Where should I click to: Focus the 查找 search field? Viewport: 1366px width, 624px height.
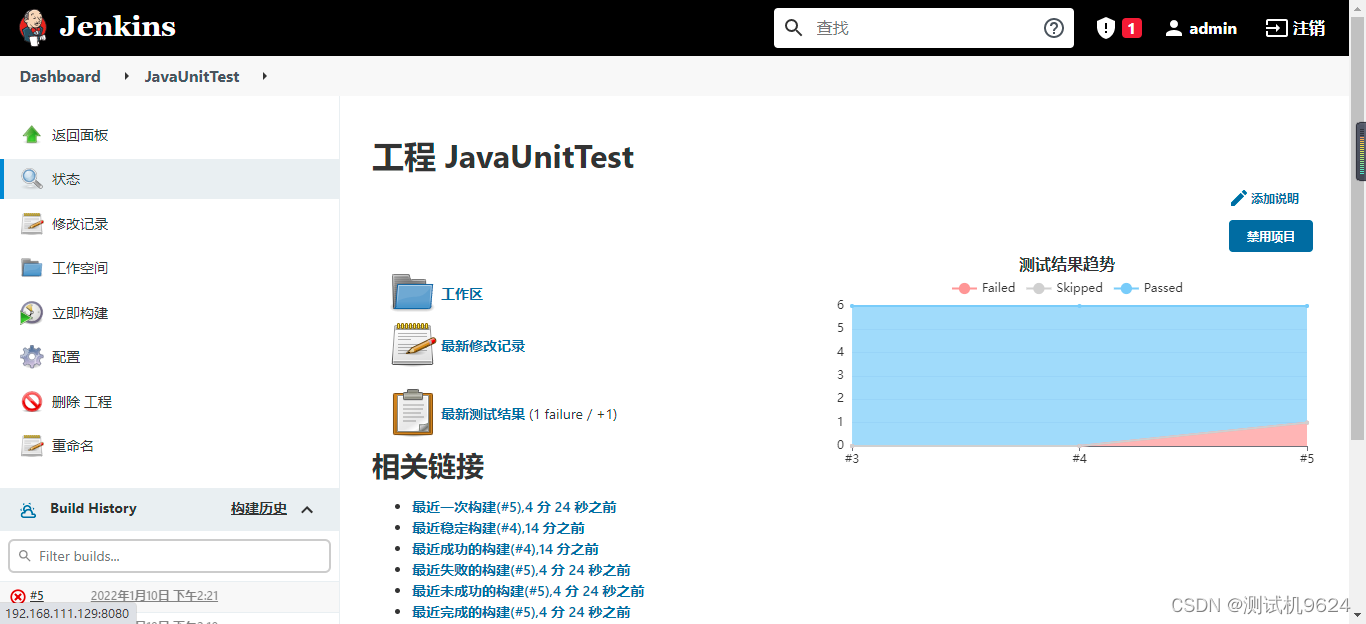tap(924, 28)
